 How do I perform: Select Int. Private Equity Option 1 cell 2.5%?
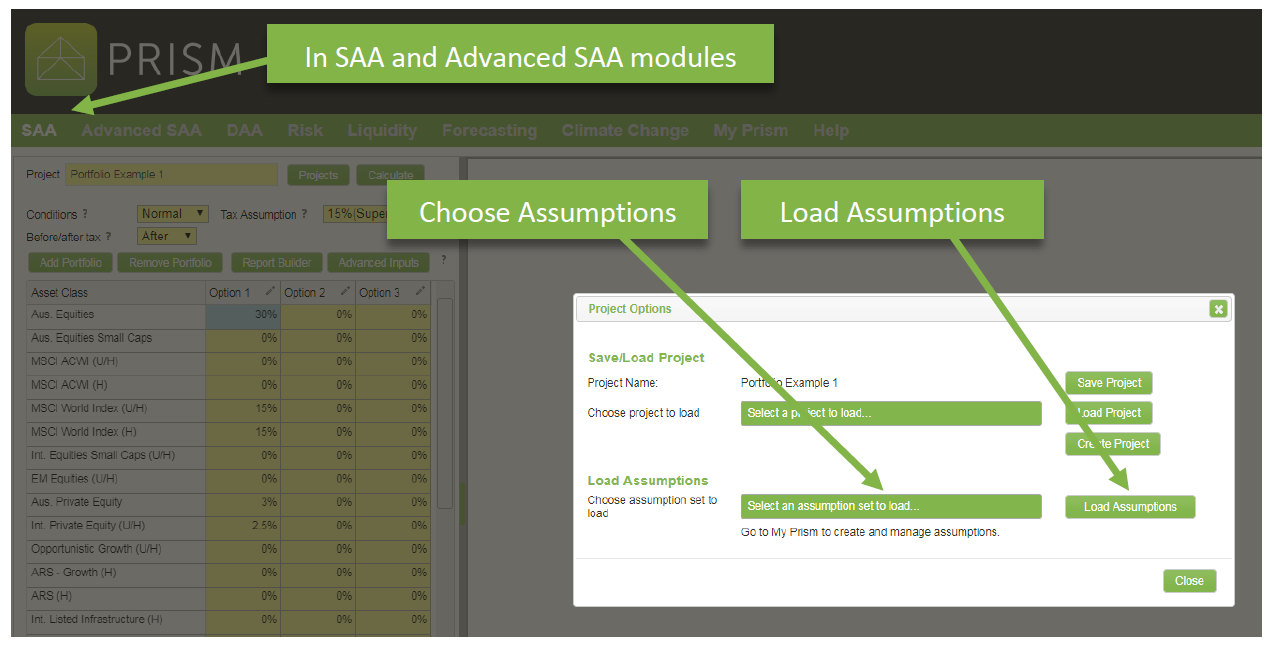pyautogui.click(x=243, y=526)
